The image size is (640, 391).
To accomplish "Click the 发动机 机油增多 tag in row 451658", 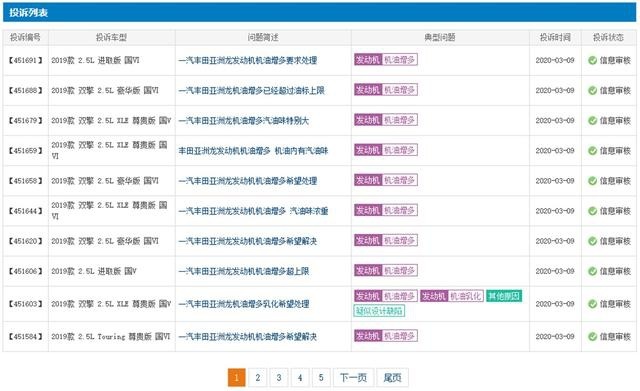I will (386, 180).
